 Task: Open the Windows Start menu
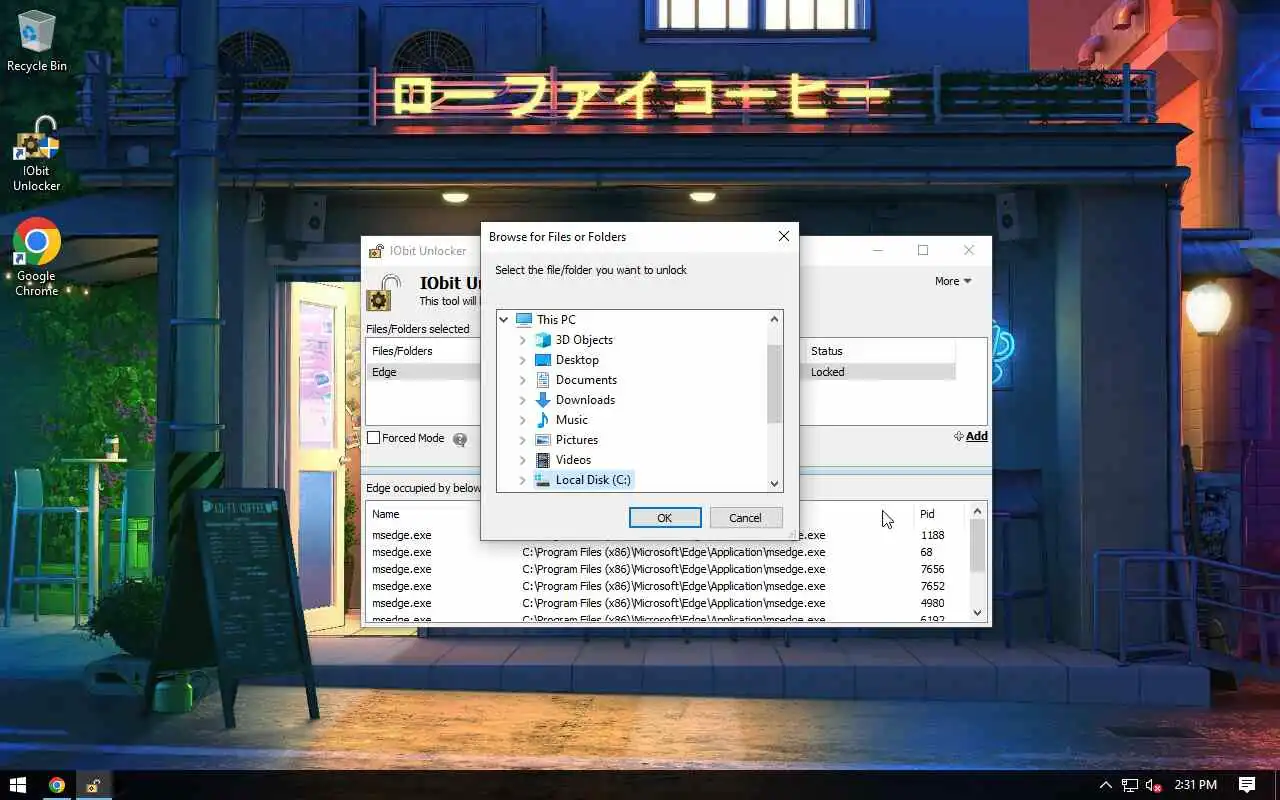pyautogui.click(x=17, y=785)
